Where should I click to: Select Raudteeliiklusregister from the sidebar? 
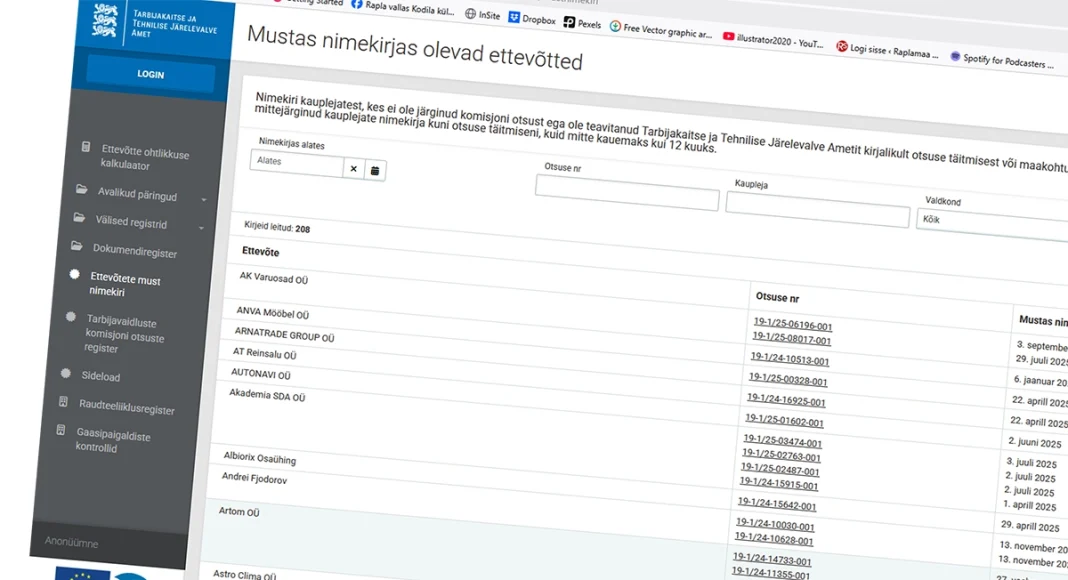click(x=127, y=408)
